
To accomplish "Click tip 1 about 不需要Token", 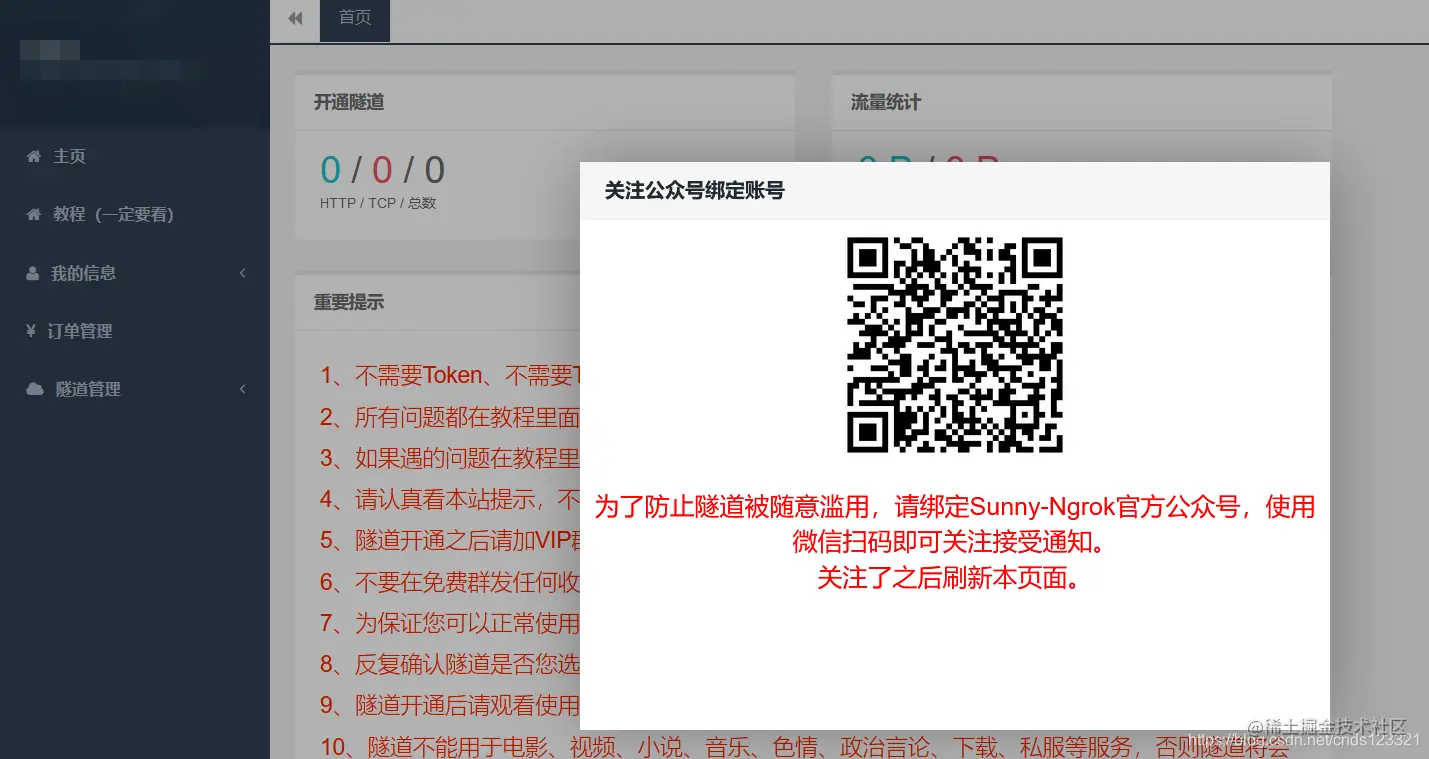I will [x=450, y=376].
